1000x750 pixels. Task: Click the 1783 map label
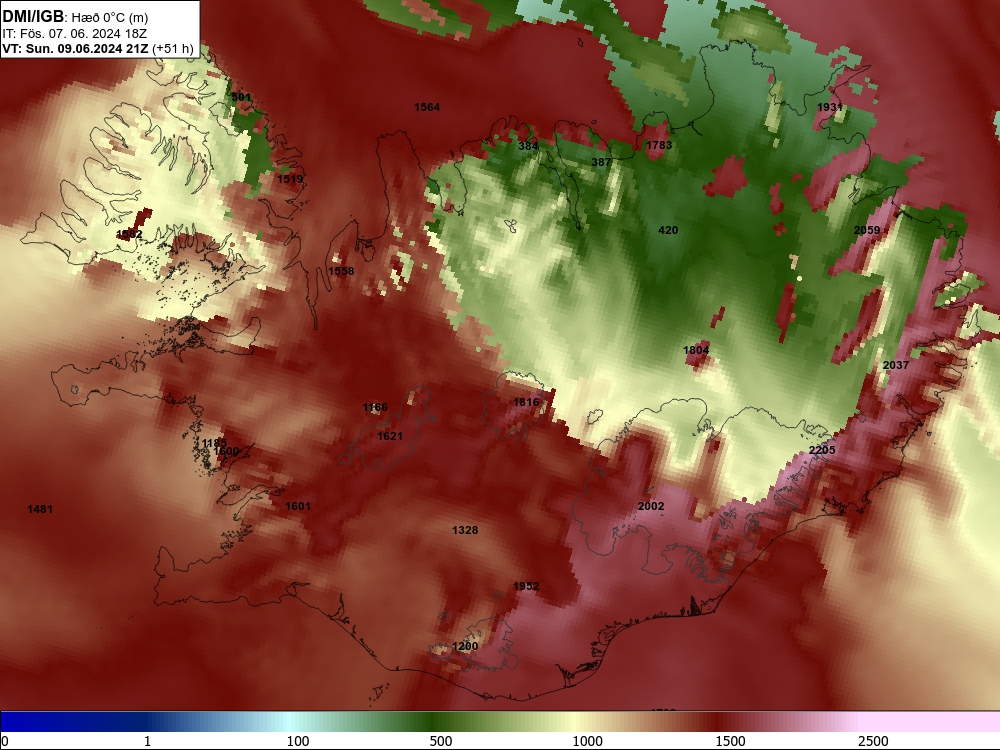point(659,145)
